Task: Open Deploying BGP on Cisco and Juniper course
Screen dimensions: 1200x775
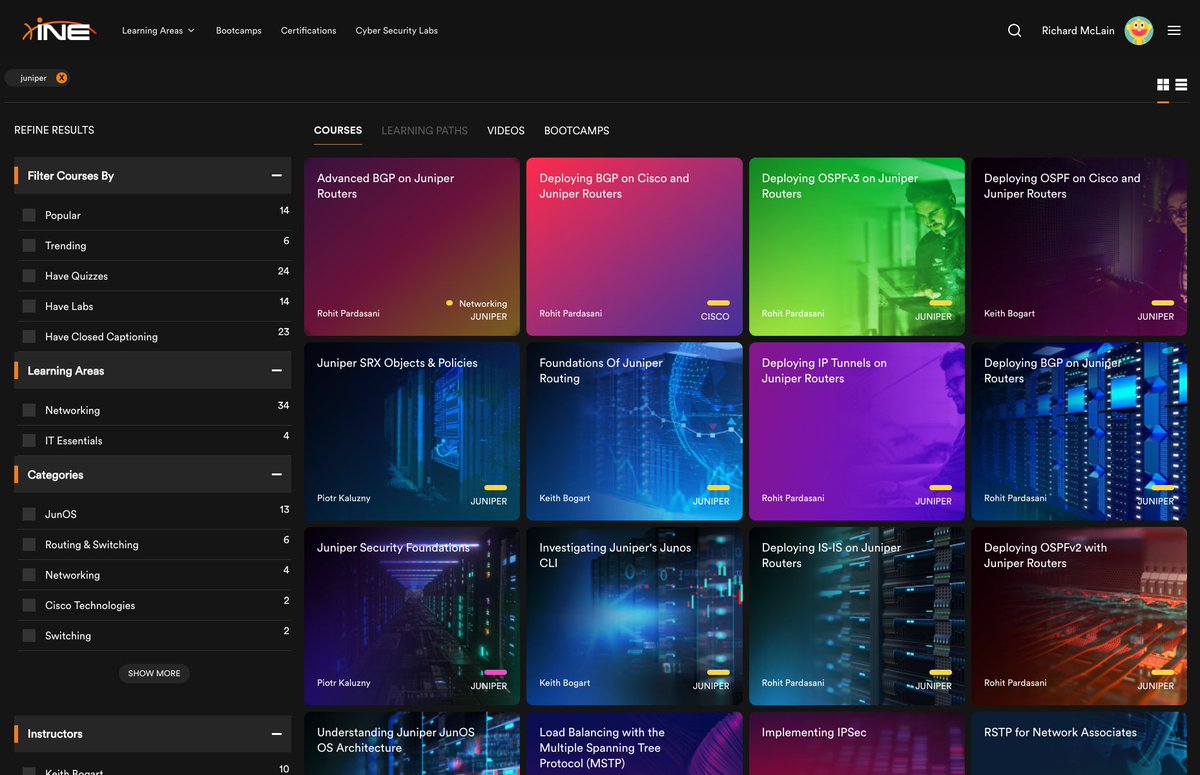Action: tap(634, 247)
